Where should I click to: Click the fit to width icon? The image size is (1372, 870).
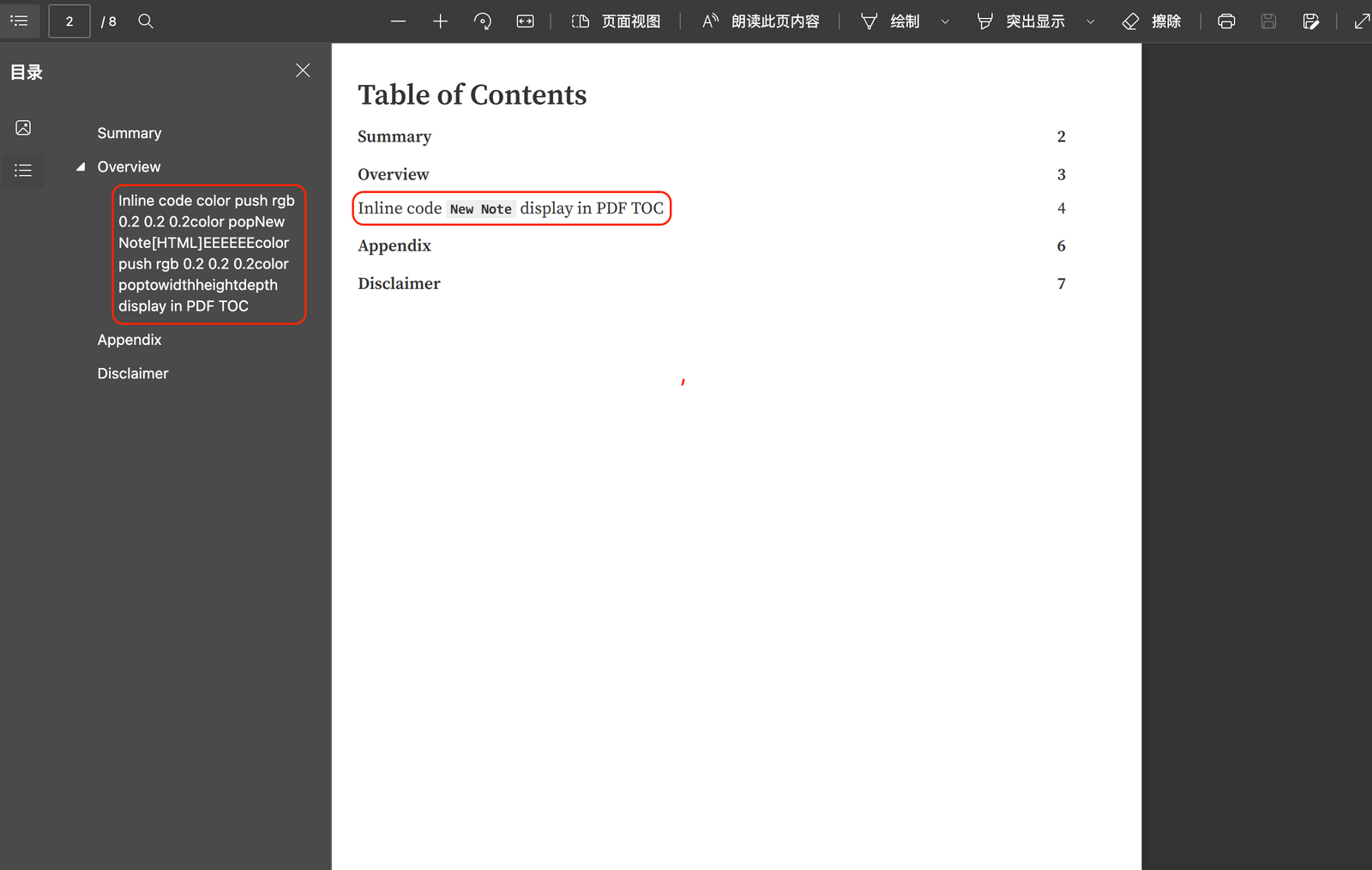tap(525, 21)
